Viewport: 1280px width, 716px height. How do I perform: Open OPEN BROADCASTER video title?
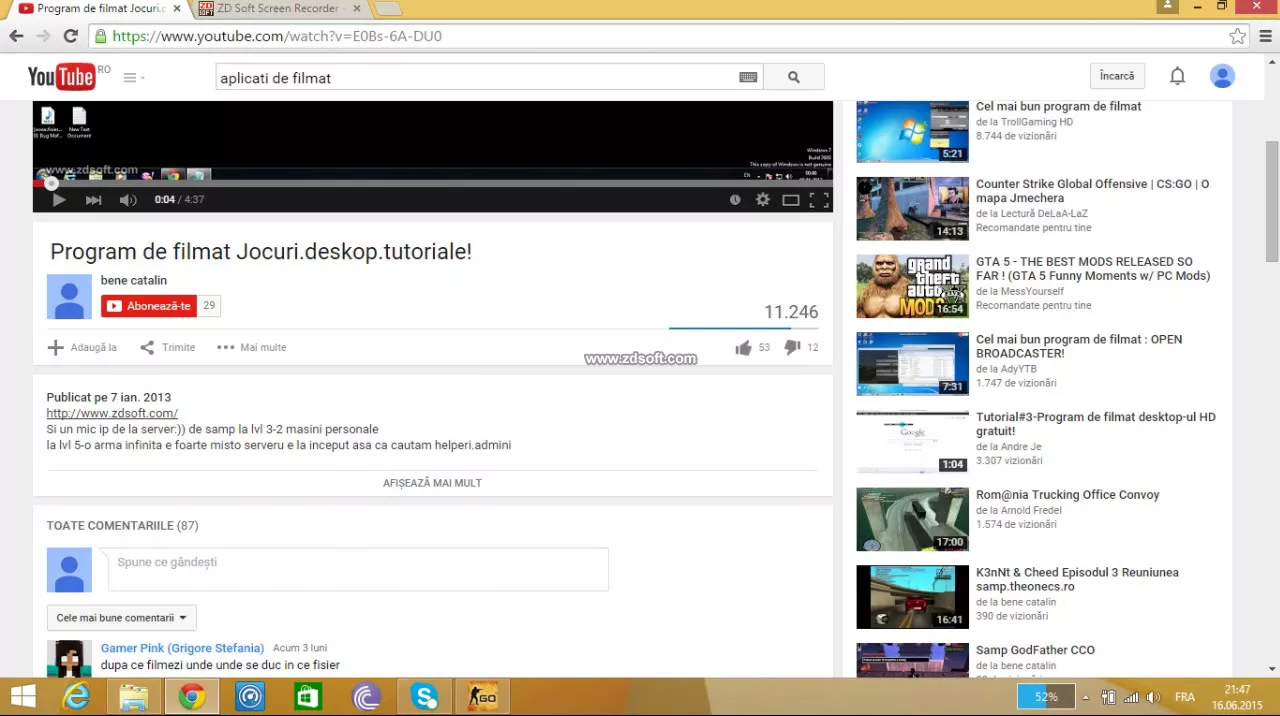point(1079,346)
